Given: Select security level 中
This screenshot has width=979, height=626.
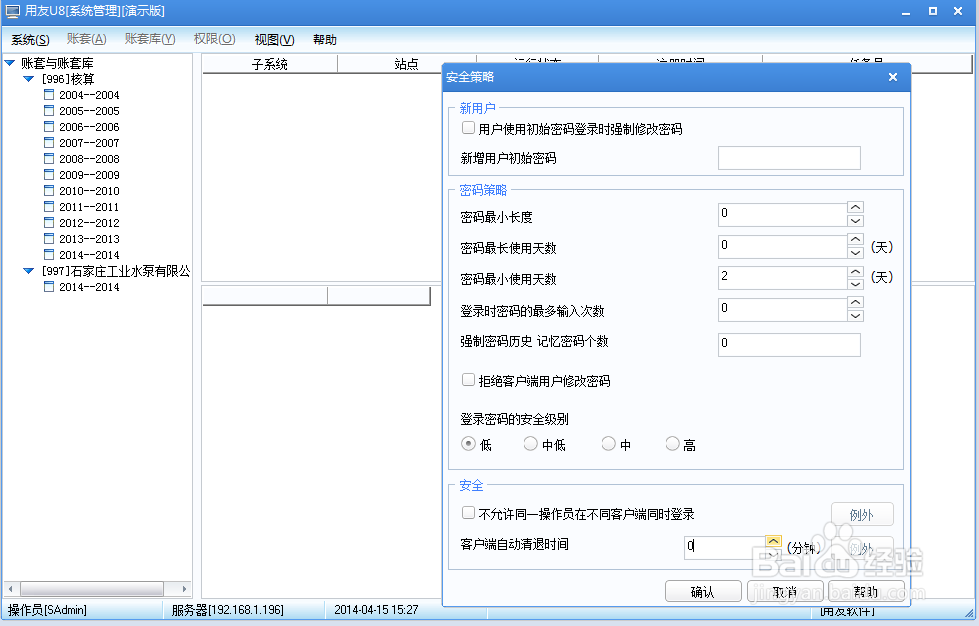Looking at the screenshot, I should pos(608,444).
